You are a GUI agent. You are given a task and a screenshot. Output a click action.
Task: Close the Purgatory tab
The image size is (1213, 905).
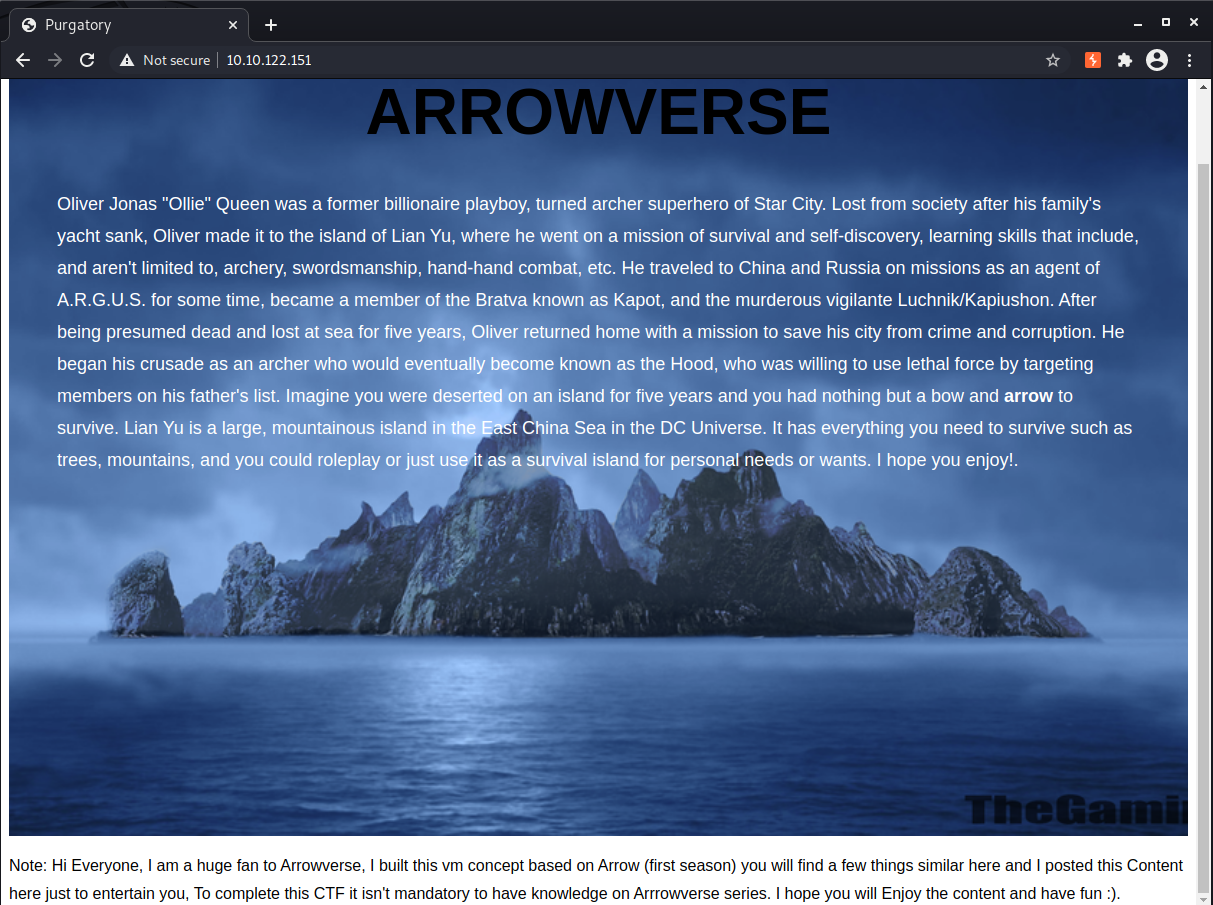click(231, 25)
